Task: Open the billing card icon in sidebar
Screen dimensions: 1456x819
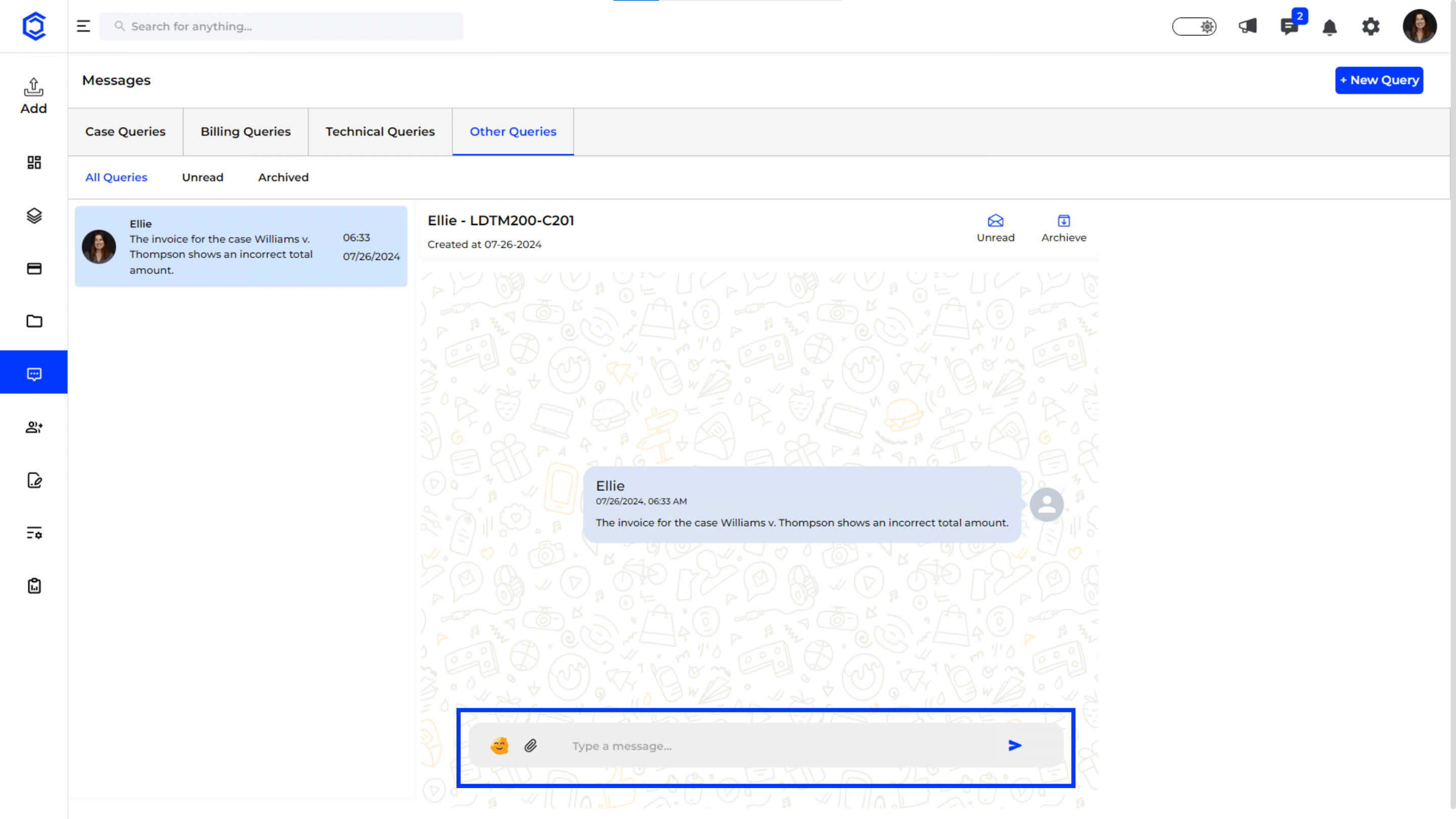Action: point(34,268)
